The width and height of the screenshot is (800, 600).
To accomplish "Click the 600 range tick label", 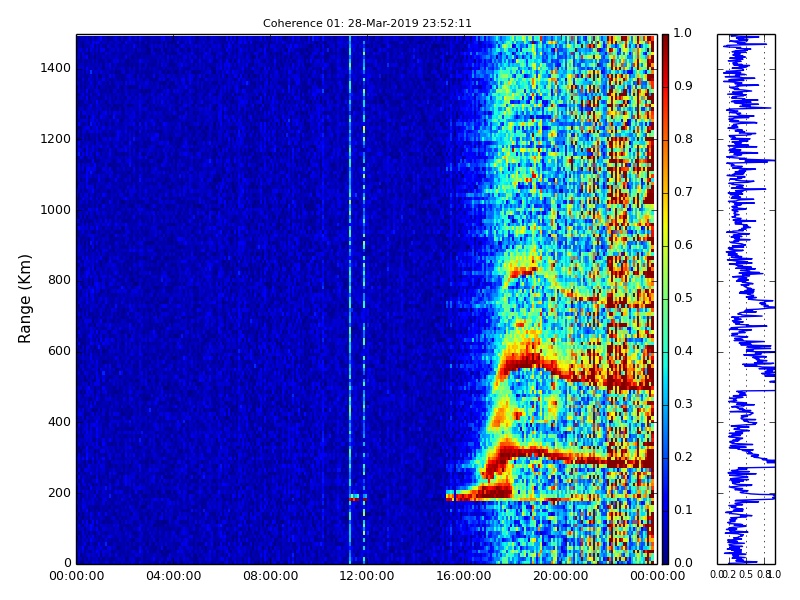I will tap(59, 351).
